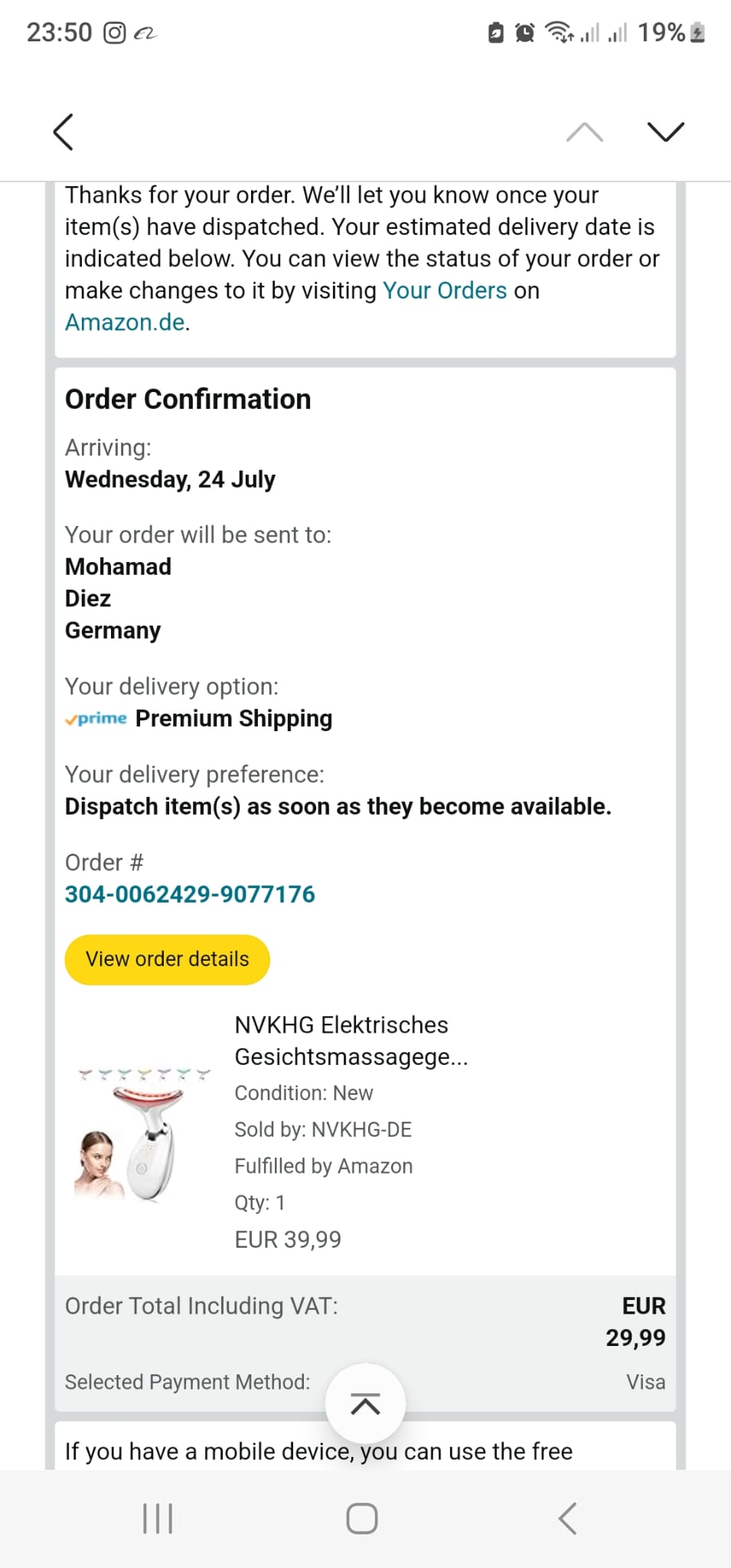
Task: Tap the battery indicator in status bar
Action: point(697,33)
